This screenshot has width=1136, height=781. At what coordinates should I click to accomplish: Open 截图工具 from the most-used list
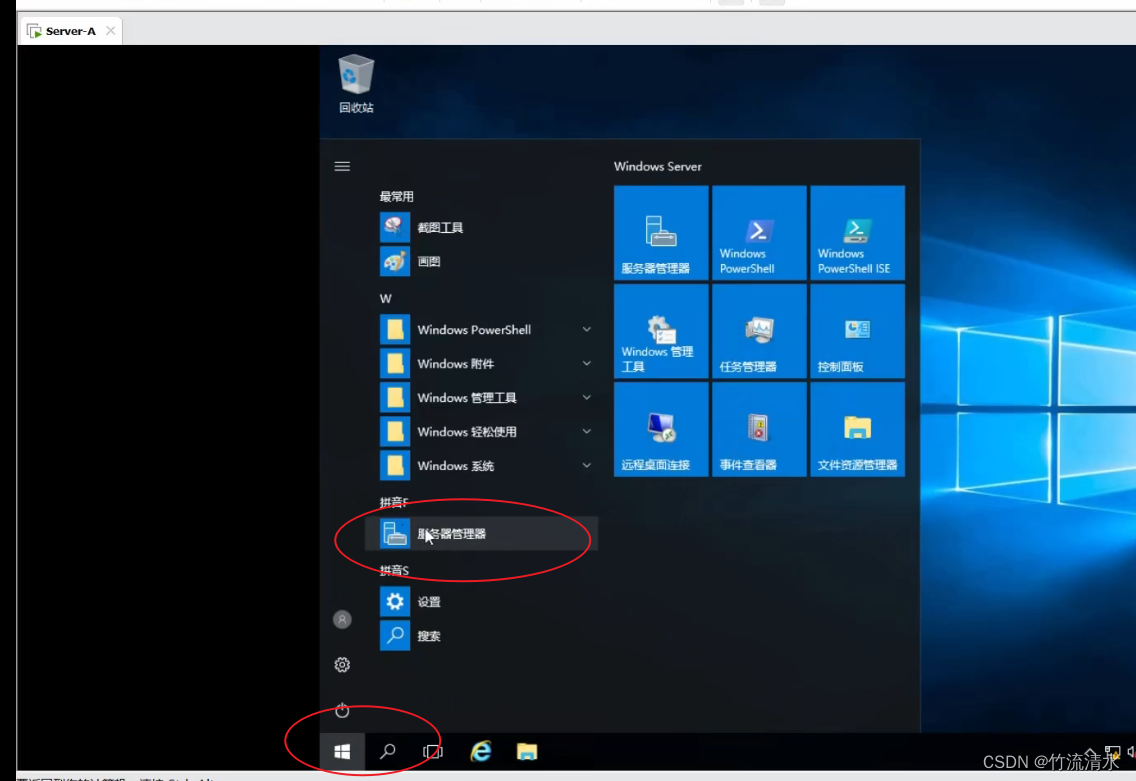click(x=481, y=227)
